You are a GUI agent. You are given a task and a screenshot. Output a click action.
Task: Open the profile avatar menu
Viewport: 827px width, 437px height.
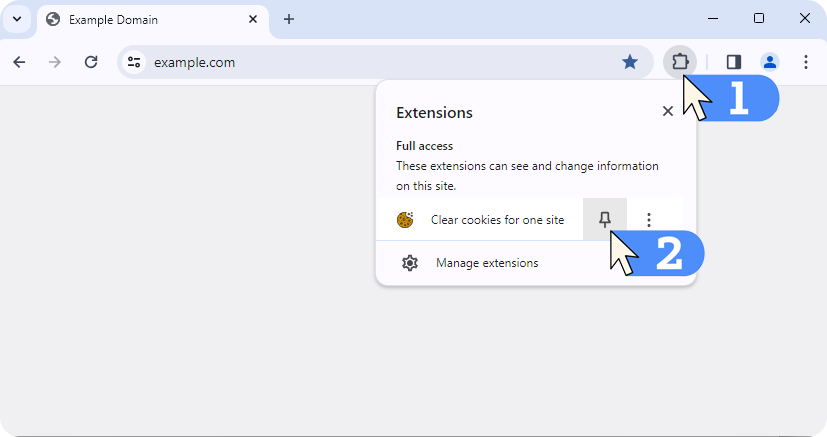click(769, 62)
